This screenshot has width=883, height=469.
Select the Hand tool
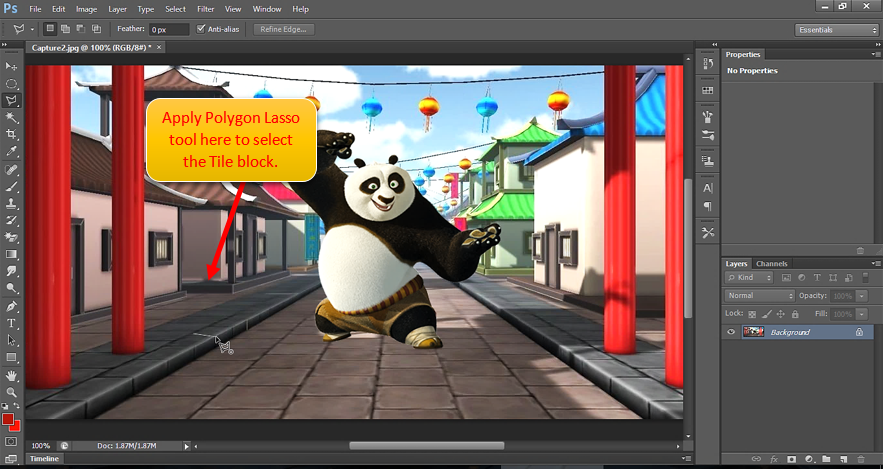click(x=11, y=376)
